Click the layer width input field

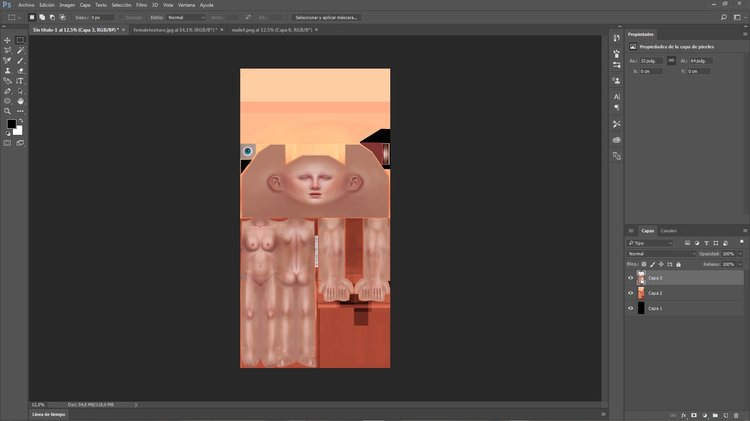point(651,61)
